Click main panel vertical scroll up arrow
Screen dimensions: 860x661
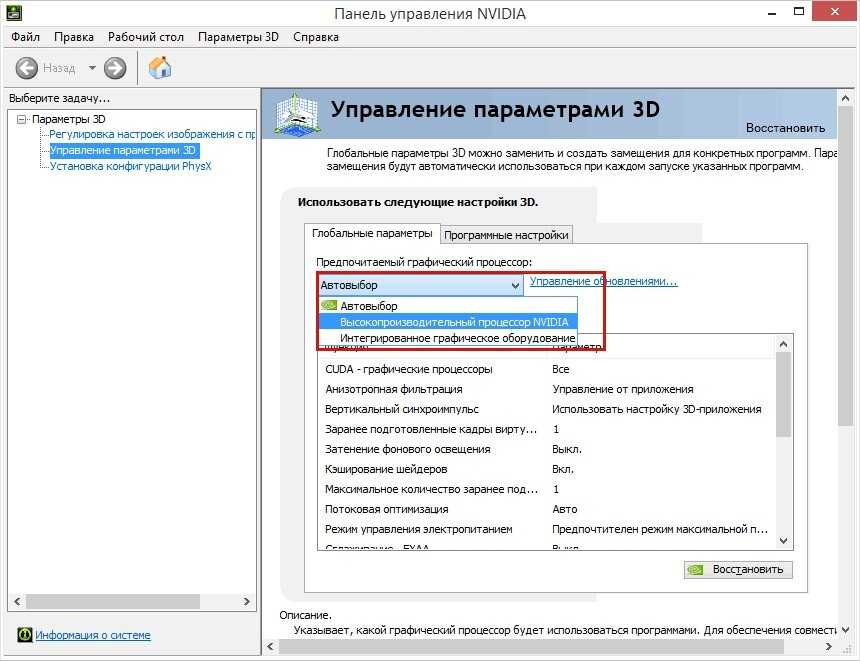click(845, 98)
